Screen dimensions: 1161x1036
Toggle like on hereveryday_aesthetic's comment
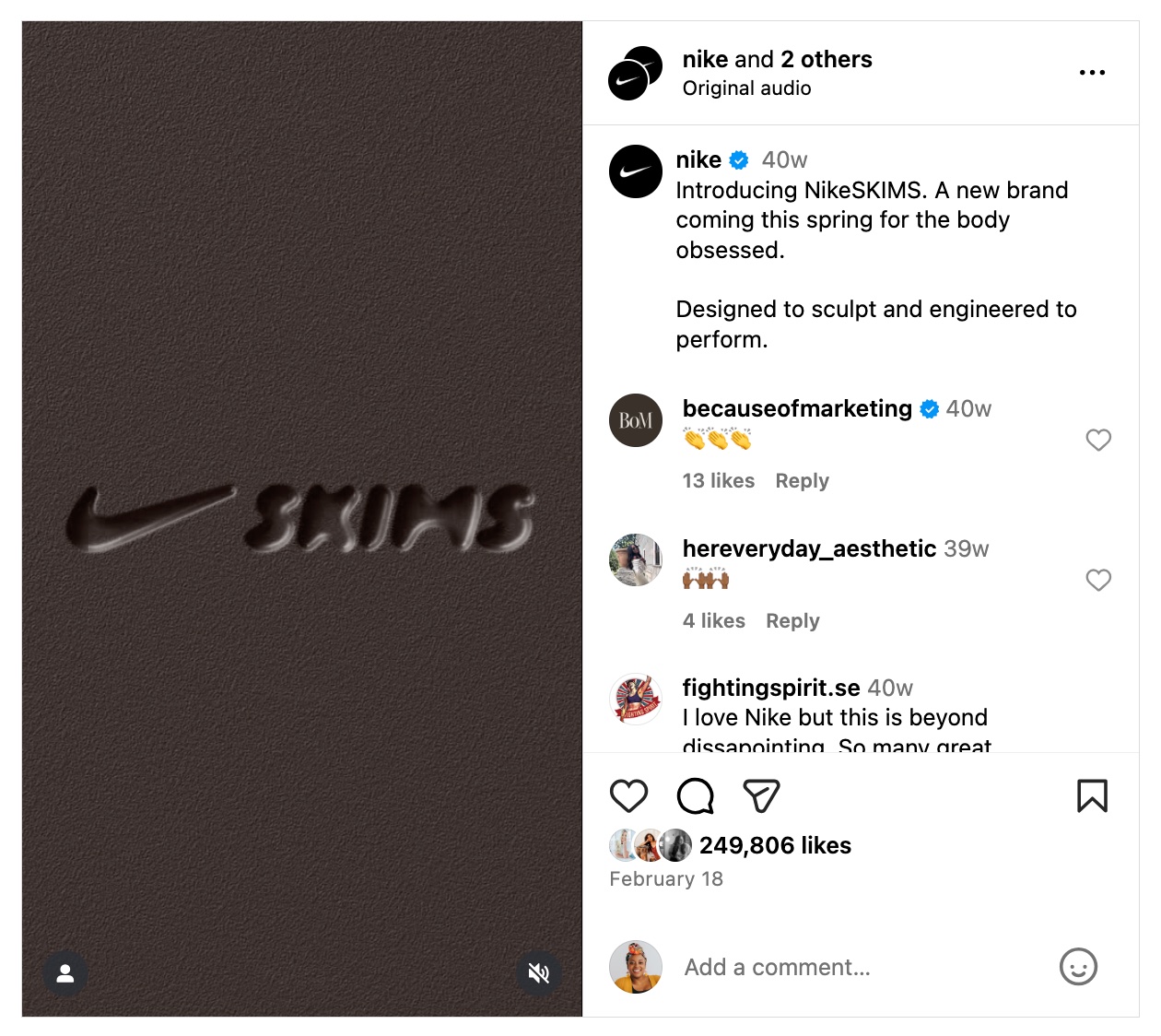tap(1098, 581)
